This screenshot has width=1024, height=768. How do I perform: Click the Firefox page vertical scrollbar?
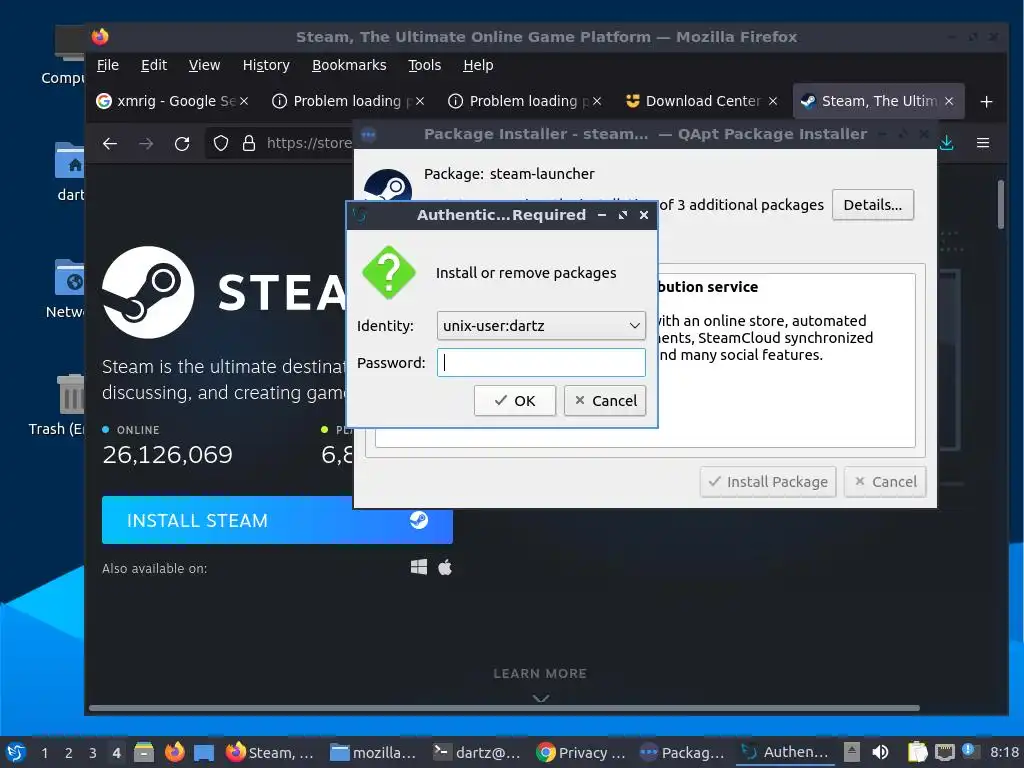click(1000, 204)
